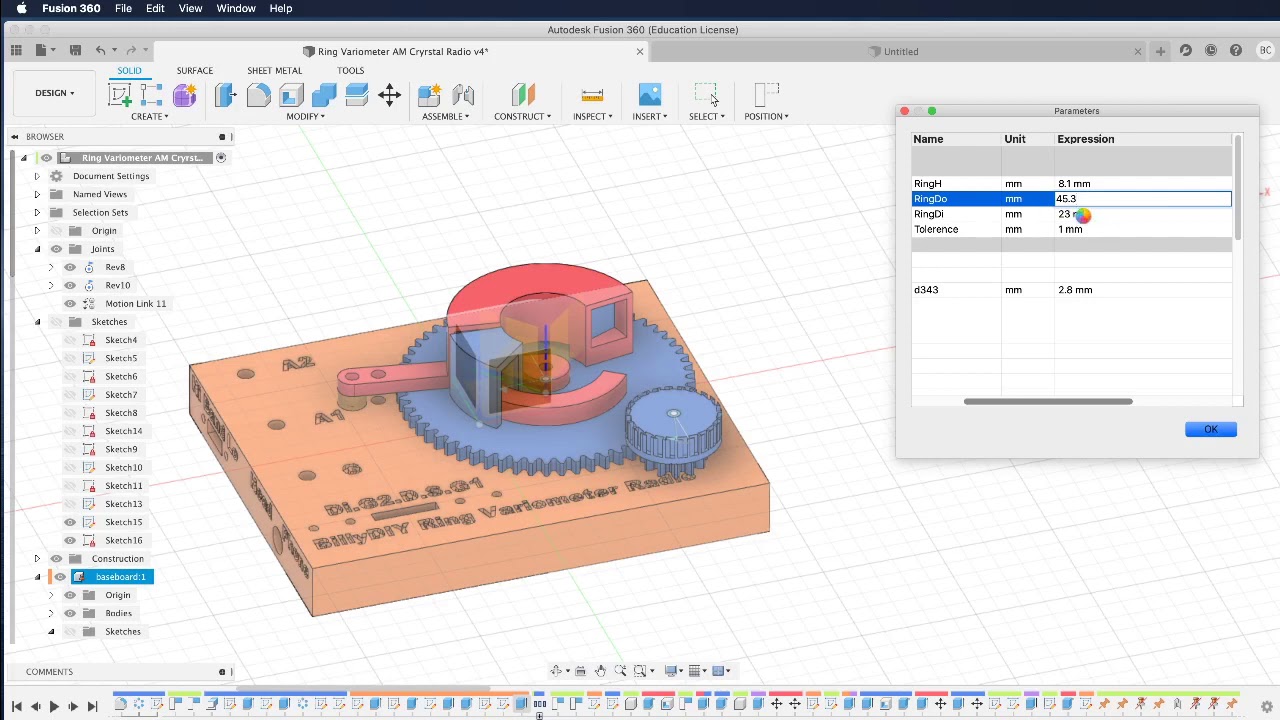Viewport: 1280px width, 720px height.
Task: Expand Document Settings in browser
Action: (37, 176)
